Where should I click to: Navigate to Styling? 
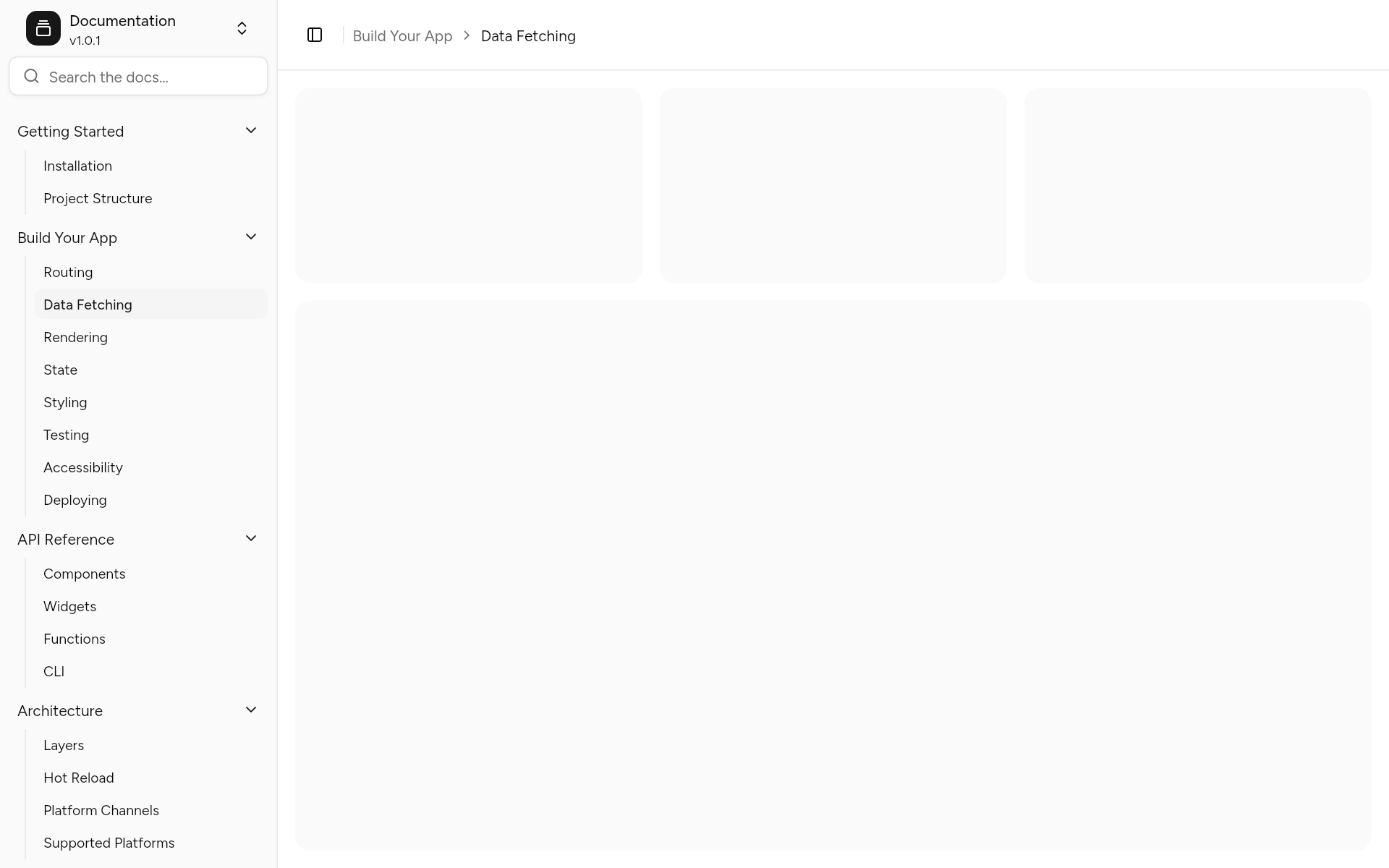point(151,402)
